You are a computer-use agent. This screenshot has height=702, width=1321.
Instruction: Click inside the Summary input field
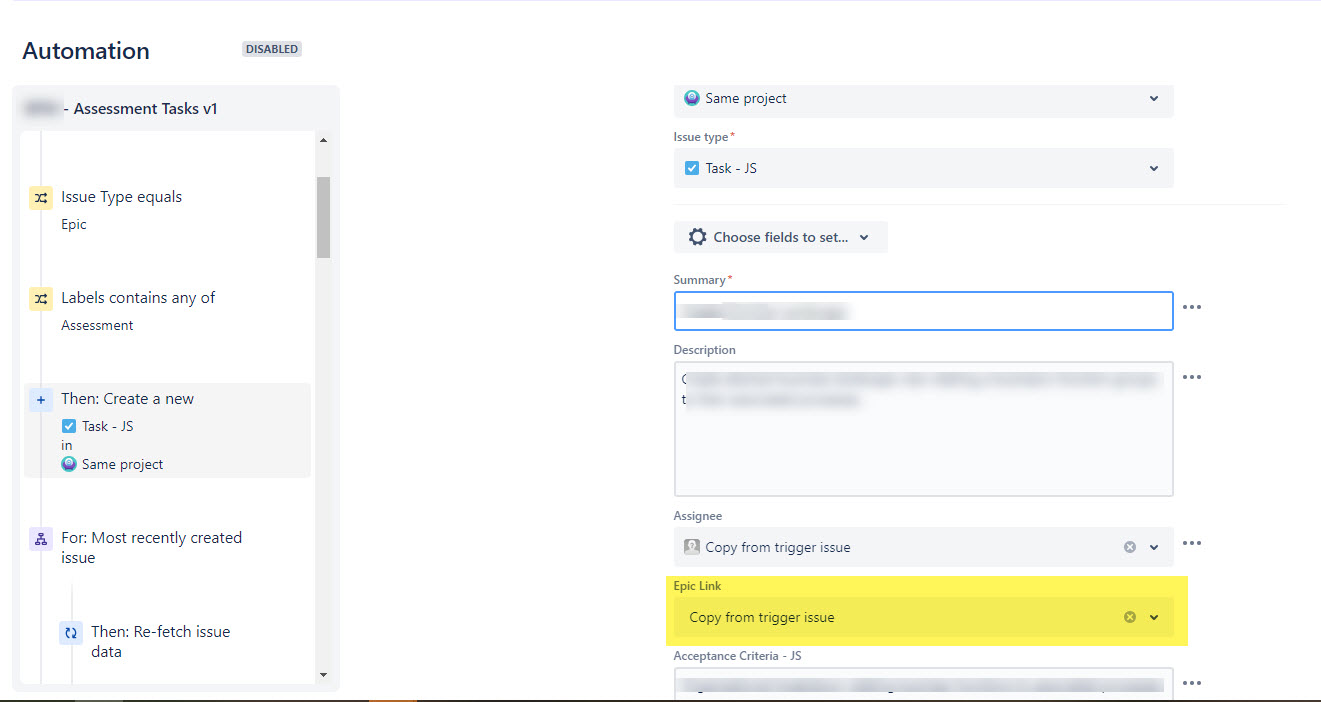pyautogui.click(x=923, y=311)
